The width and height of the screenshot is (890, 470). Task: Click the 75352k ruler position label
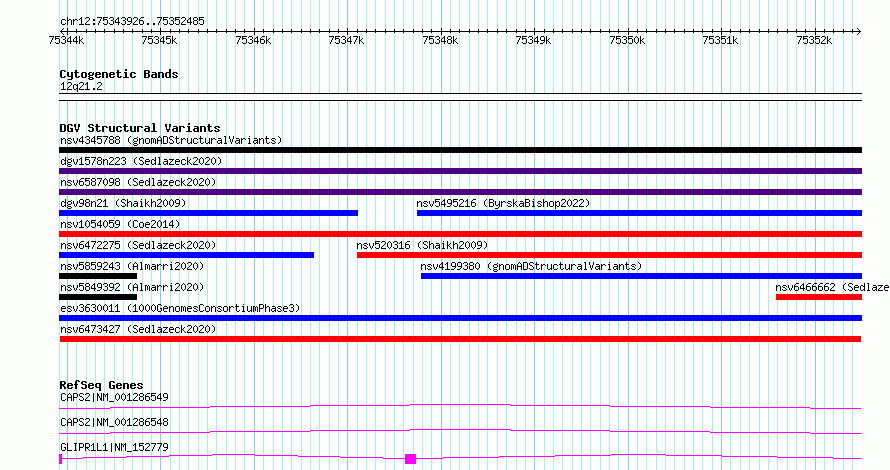(815, 40)
